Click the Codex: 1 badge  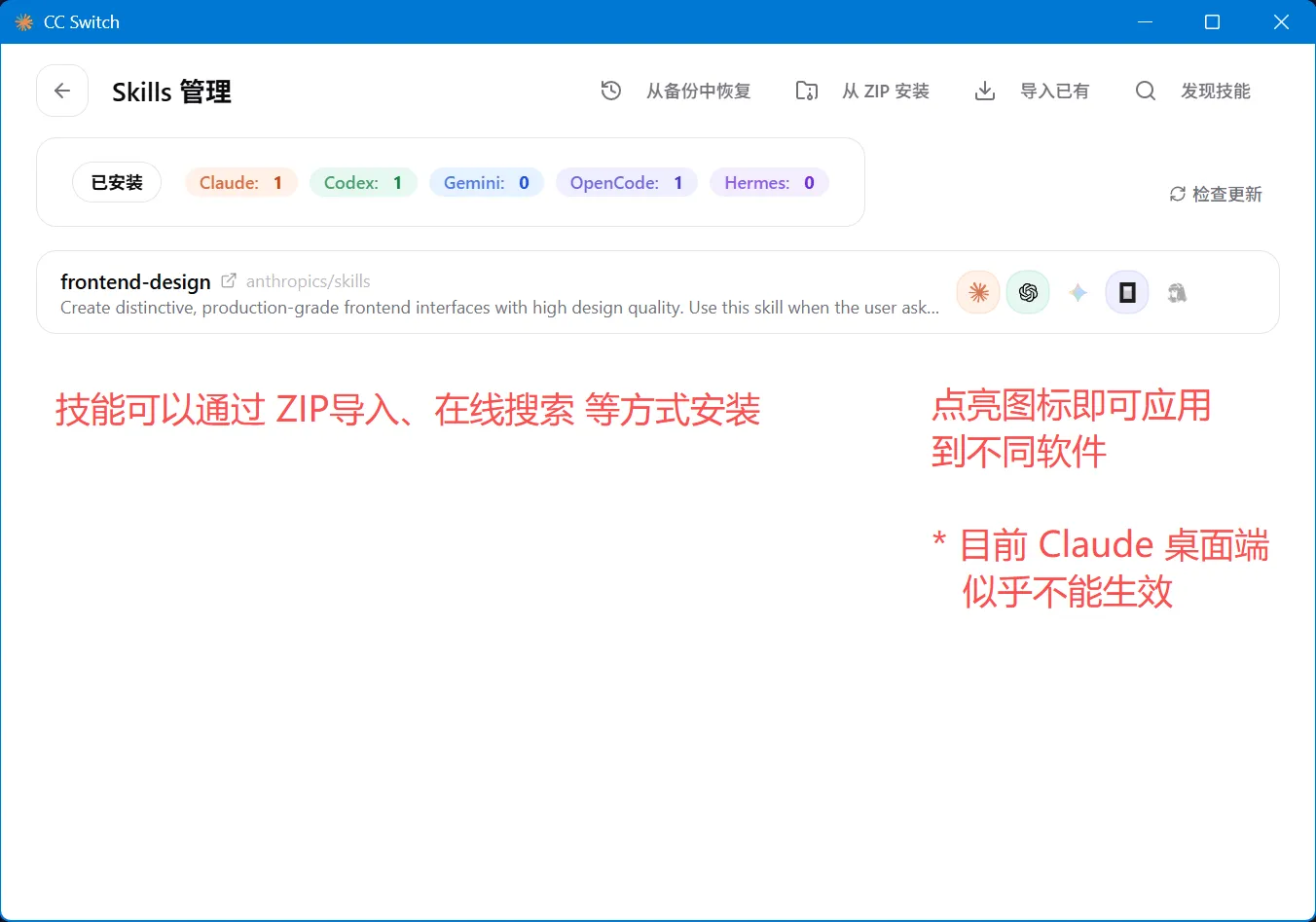pyautogui.click(x=363, y=182)
